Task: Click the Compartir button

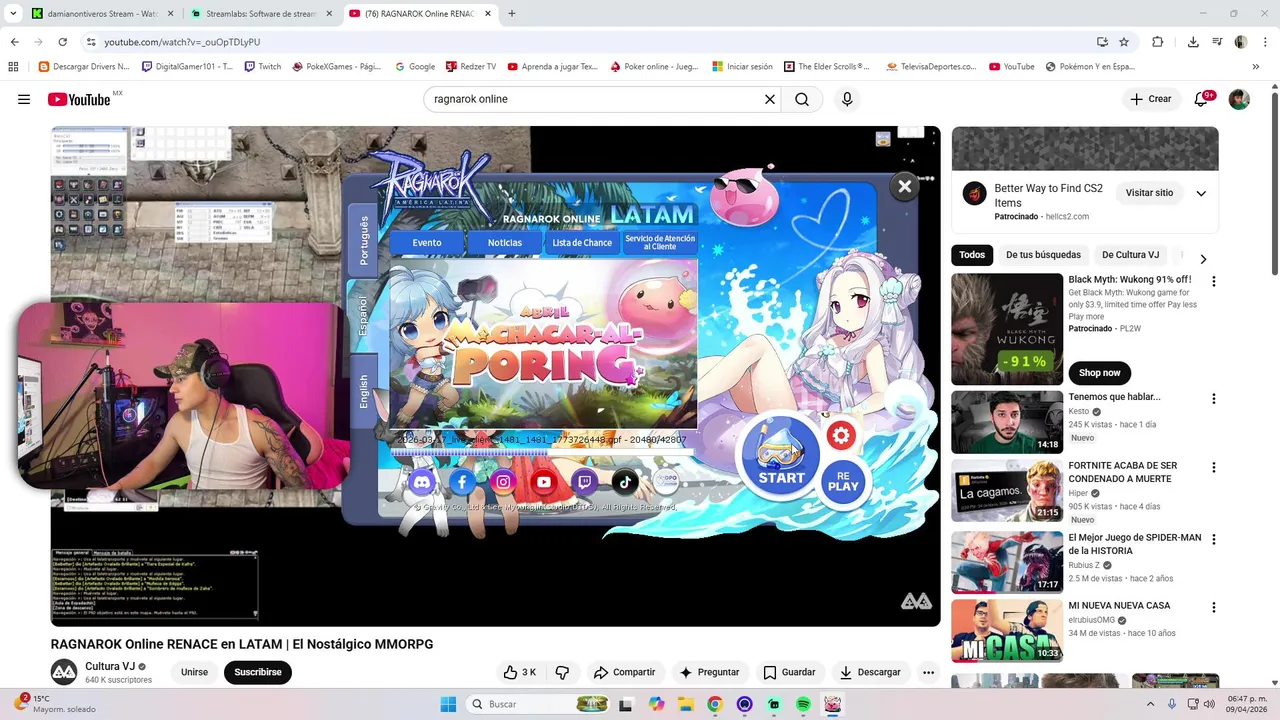Action: click(624, 672)
